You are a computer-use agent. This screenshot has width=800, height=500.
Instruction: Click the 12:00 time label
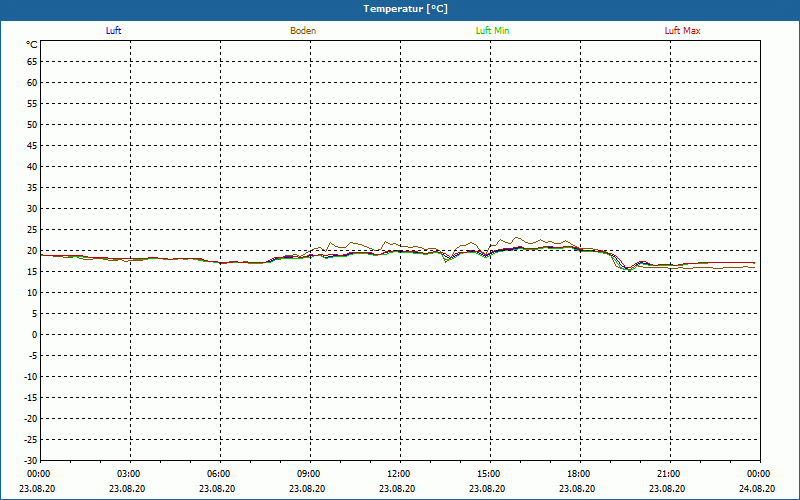pyautogui.click(x=398, y=474)
